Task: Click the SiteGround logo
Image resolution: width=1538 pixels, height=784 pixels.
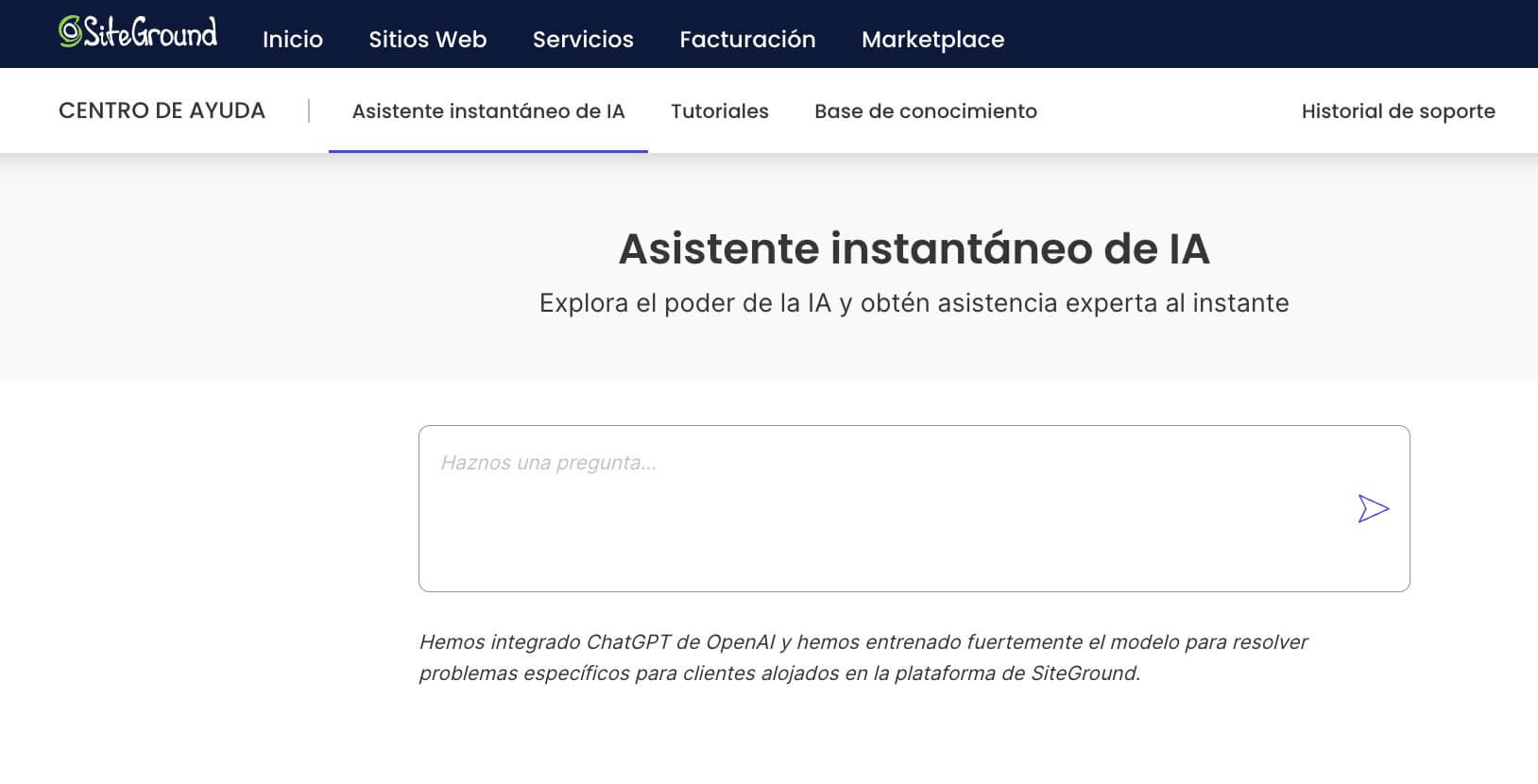Action: [x=138, y=33]
